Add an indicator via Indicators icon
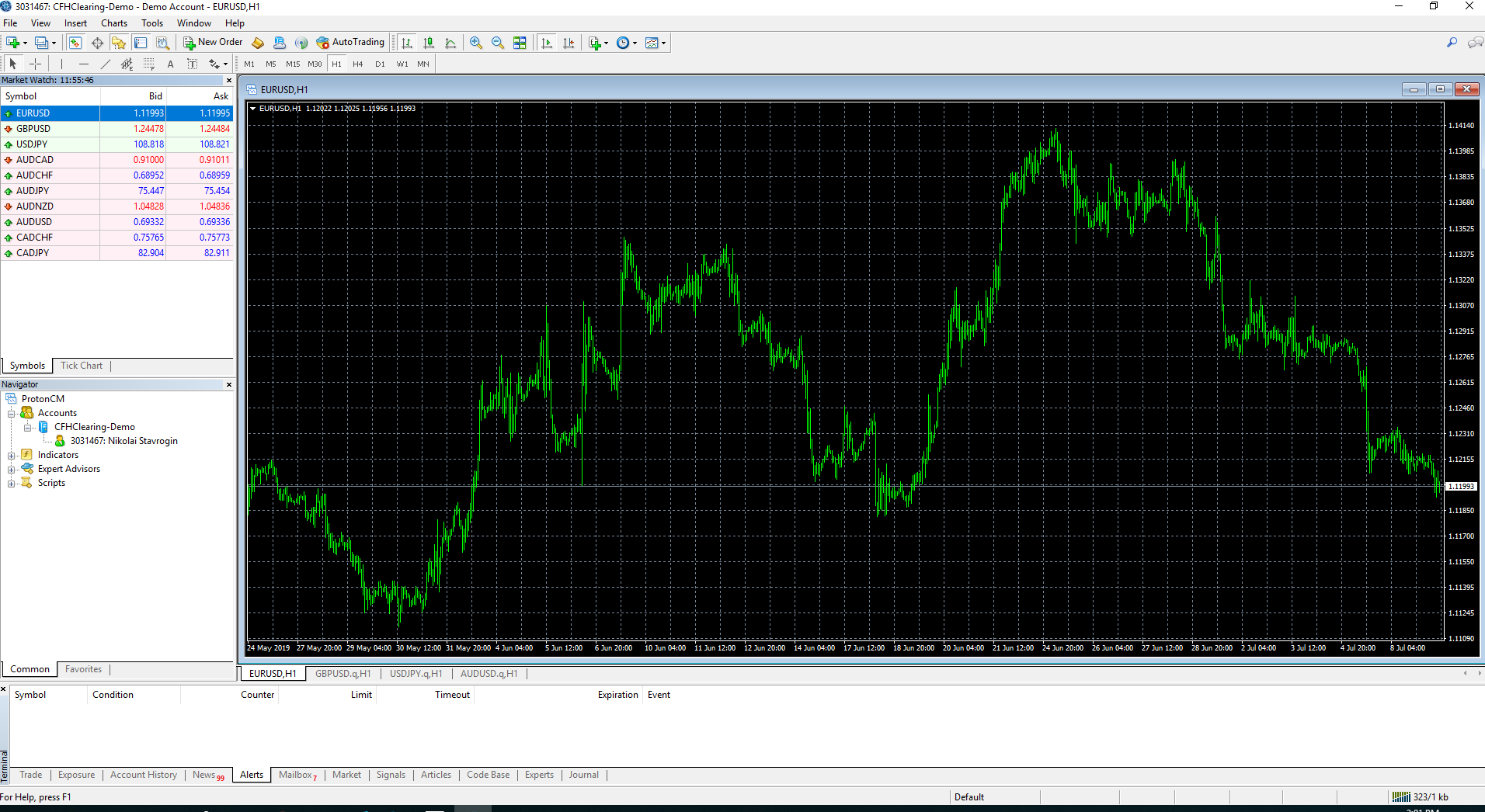Screen dimensions: 1485x812 coord(594,43)
